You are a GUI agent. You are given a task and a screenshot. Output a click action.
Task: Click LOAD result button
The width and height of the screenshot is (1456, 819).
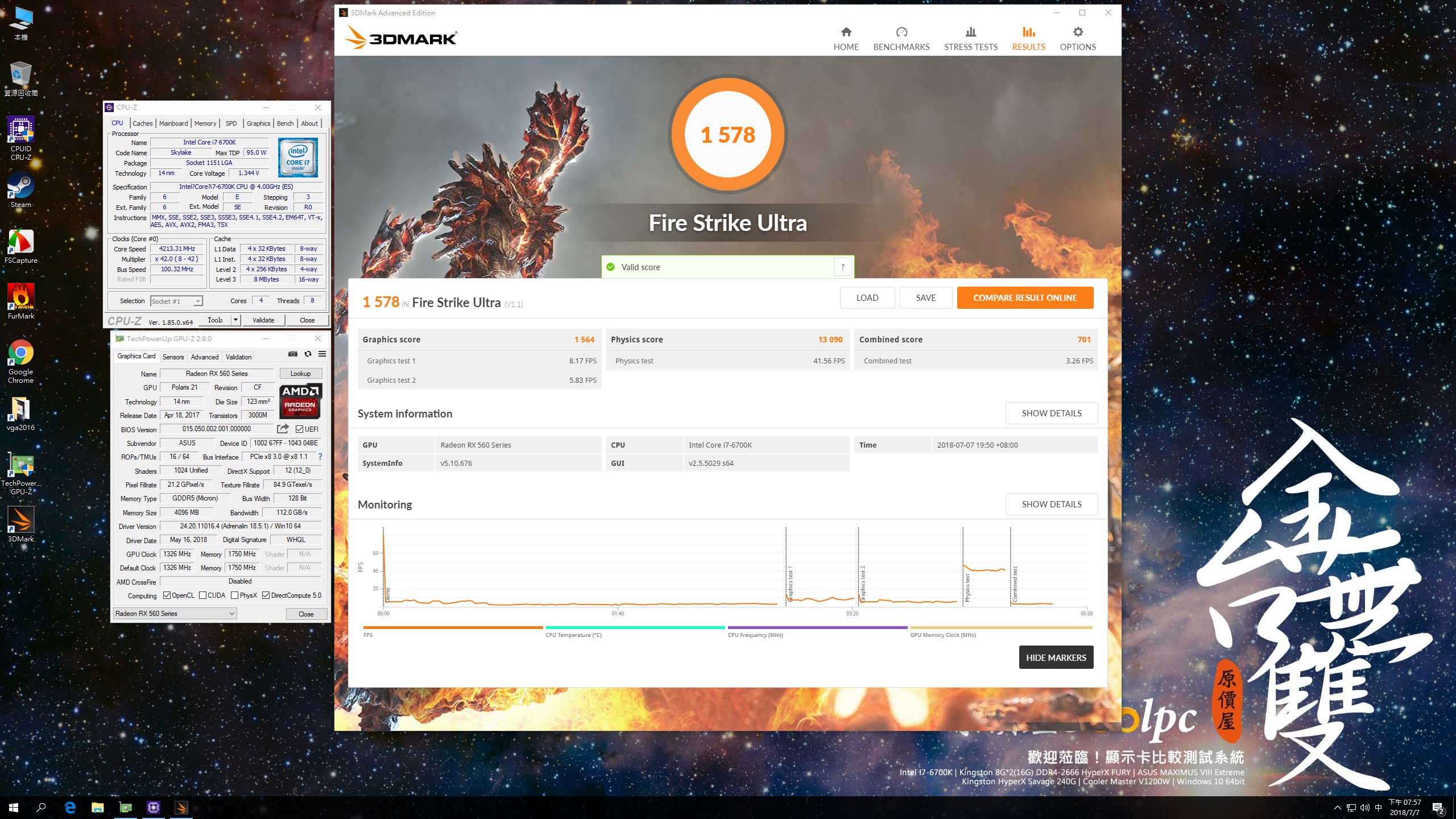coord(867,297)
